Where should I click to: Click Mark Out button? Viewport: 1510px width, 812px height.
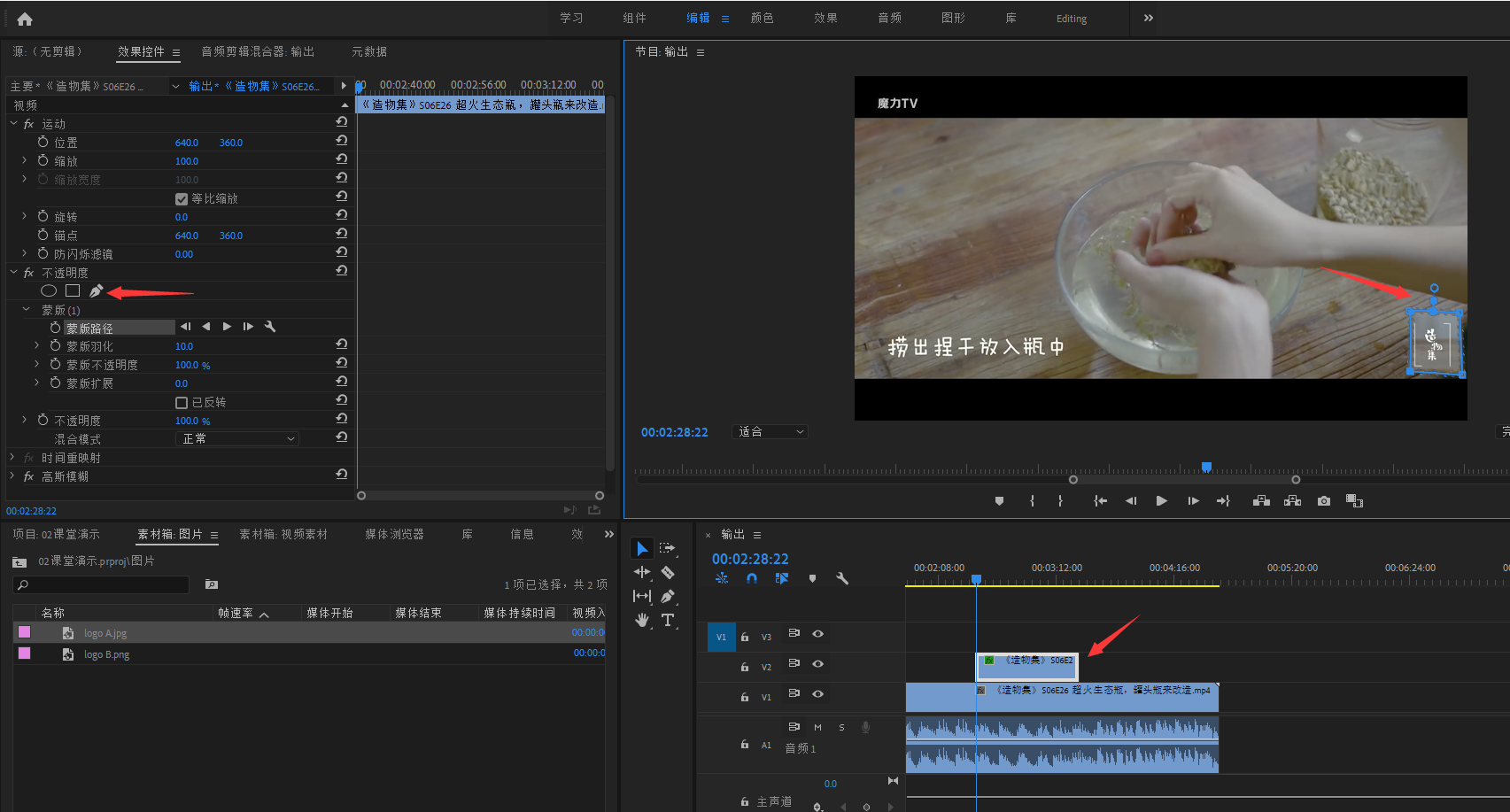[x=1060, y=501]
